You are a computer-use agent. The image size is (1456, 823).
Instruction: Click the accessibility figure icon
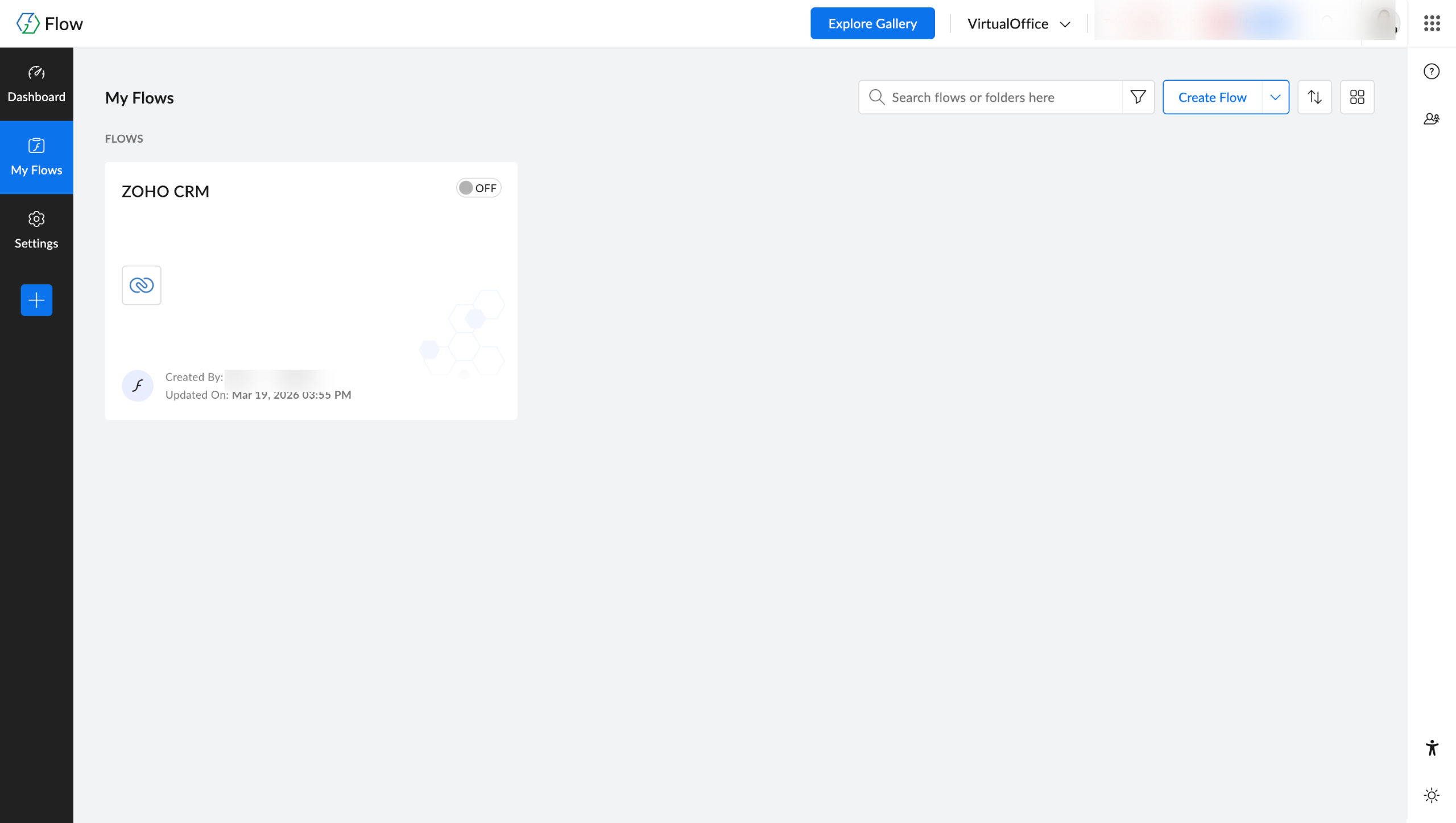click(1432, 748)
